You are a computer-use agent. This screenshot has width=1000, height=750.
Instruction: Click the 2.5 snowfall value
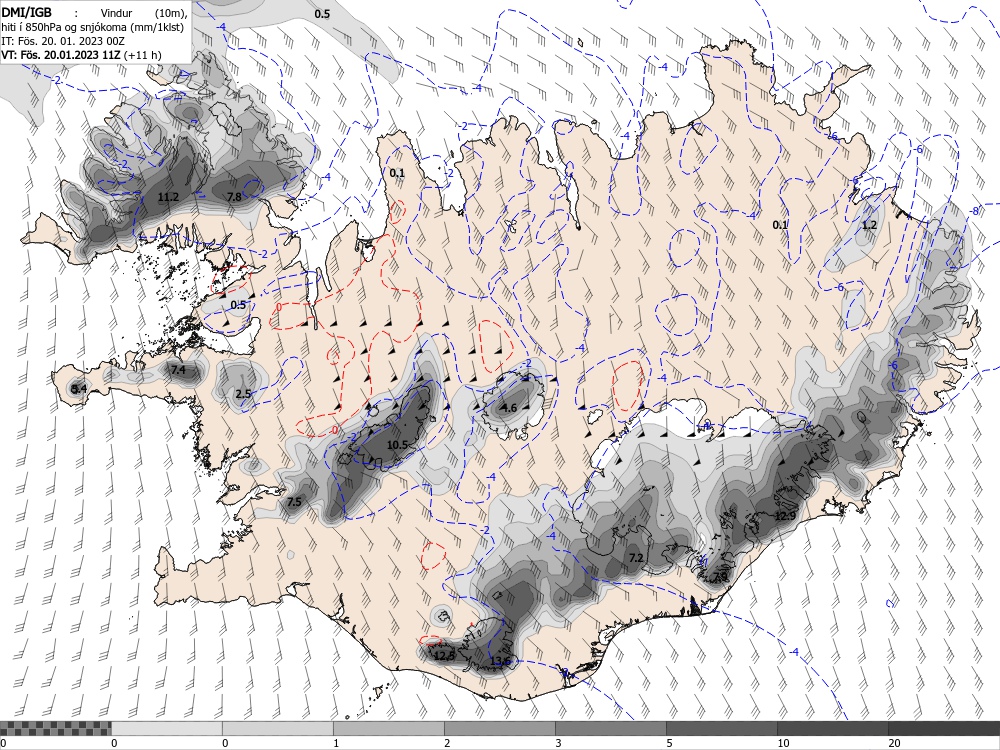243,394
